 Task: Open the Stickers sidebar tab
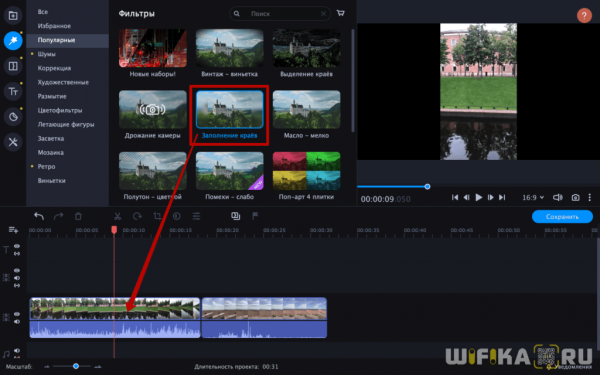(13, 117)
